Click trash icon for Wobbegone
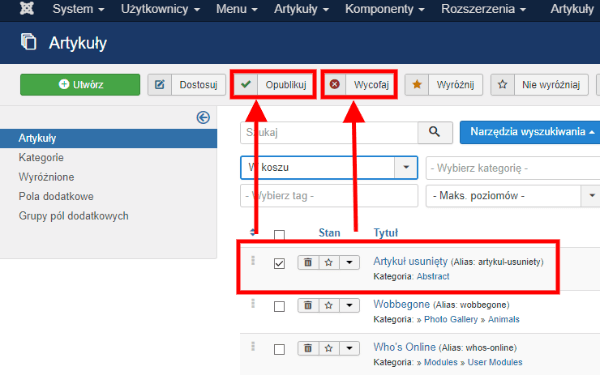 point(308,305)
